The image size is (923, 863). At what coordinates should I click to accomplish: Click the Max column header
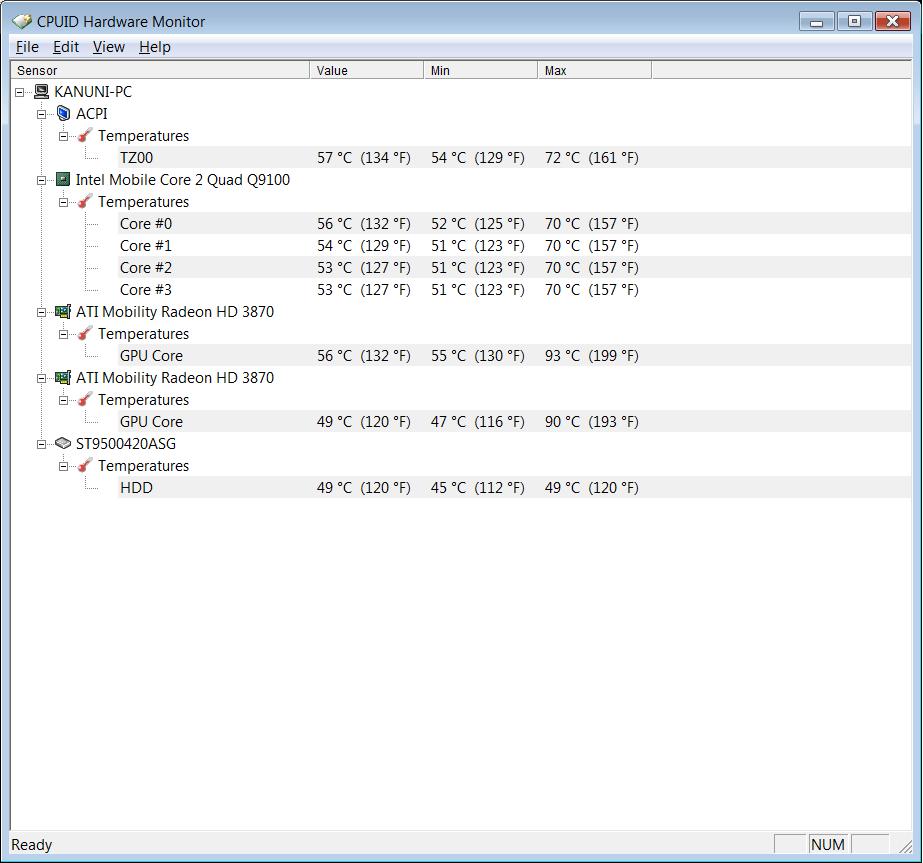pos(595,71)
